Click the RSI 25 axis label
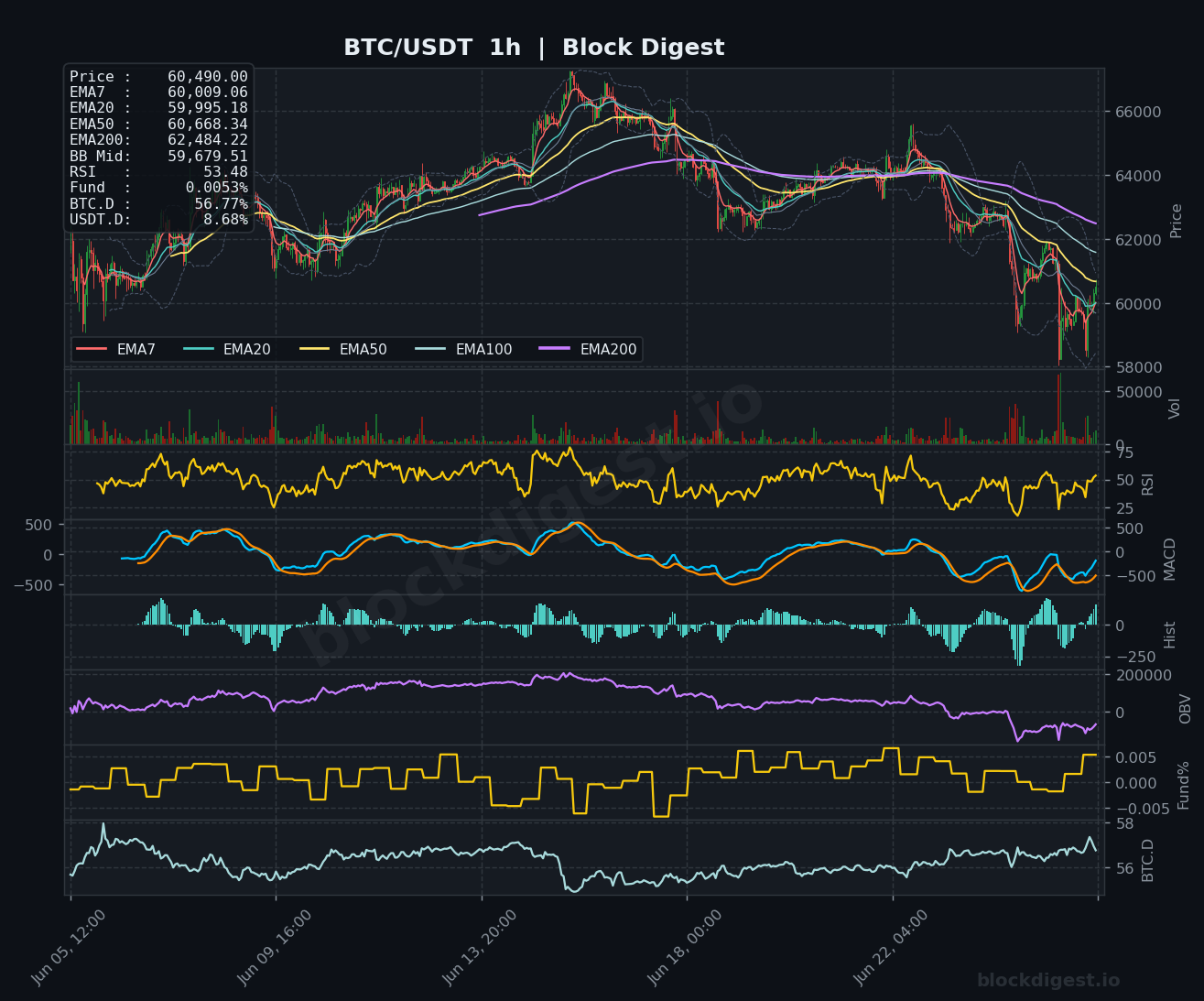The width and height of the screenshot is (1204, 1001). (x=1123, y=508)
